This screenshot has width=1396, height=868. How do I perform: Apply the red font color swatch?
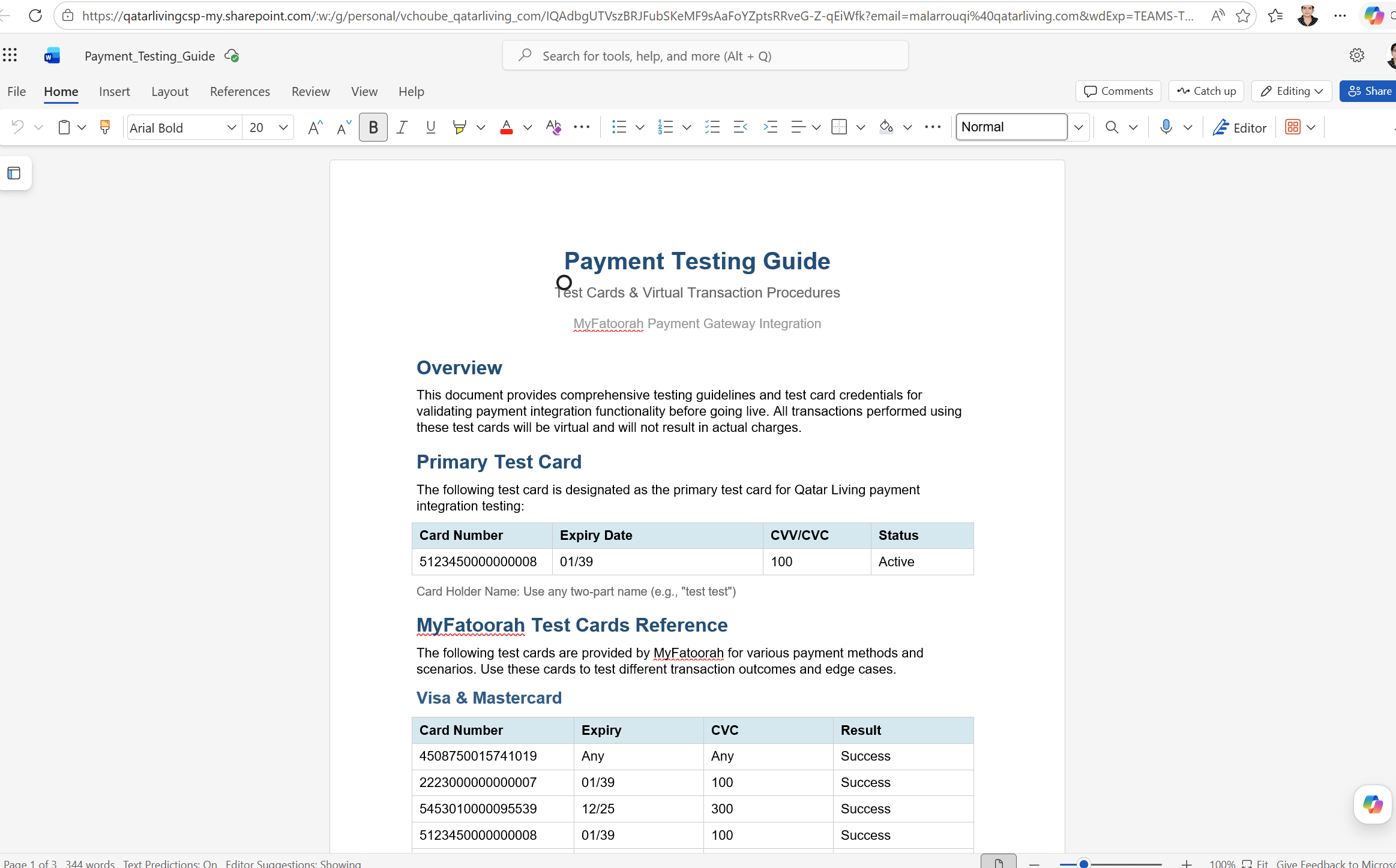507,127
